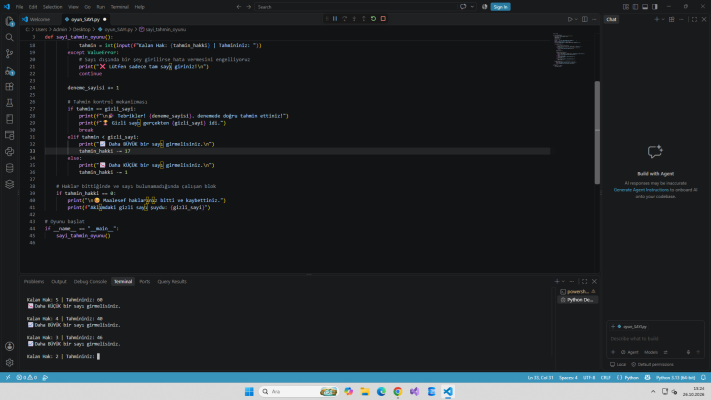Toggle primary side bar layout icon
The image size is (711, 400).
coord(635,7)
